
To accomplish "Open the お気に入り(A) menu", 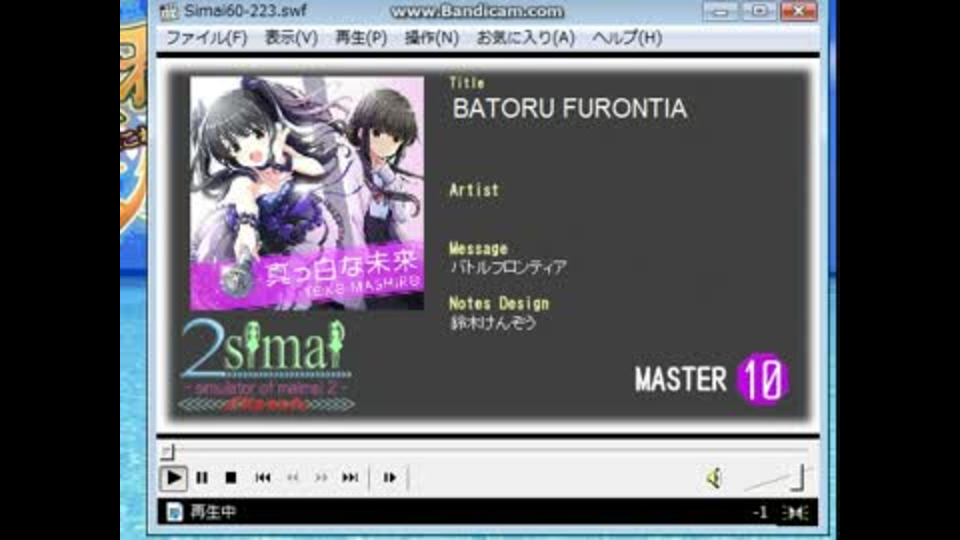I will [525, 38].
